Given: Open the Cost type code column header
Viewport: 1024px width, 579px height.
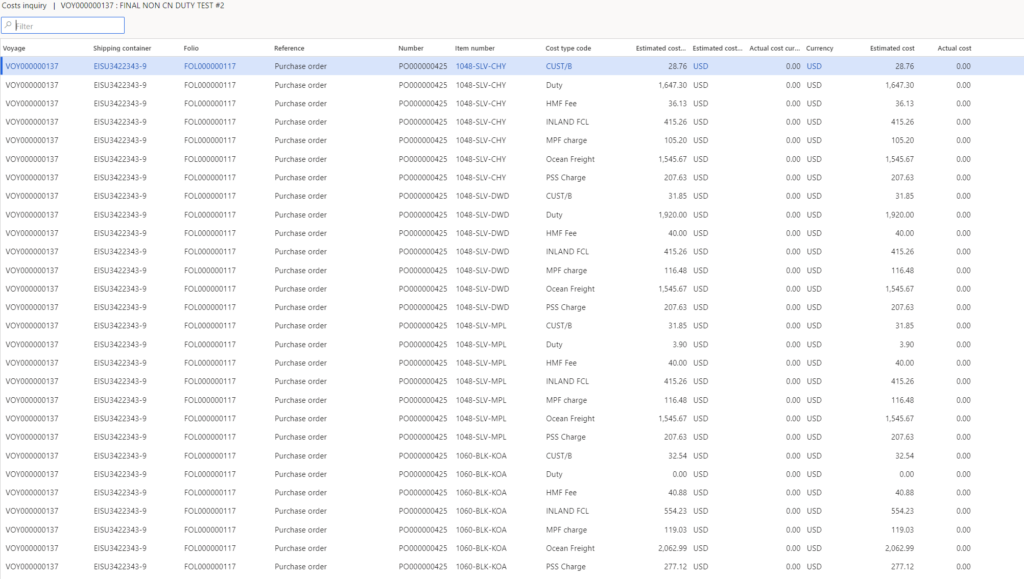Looking at the screenshot, I should pyautogui.click(x=568, y=48).
